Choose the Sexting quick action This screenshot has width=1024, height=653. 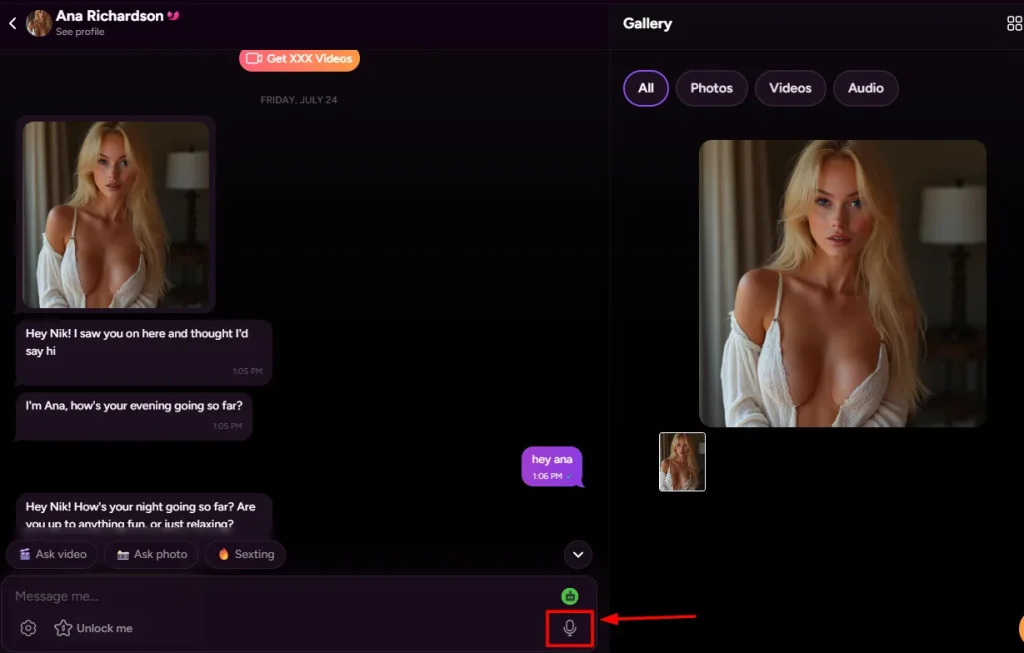coord(246,554)
